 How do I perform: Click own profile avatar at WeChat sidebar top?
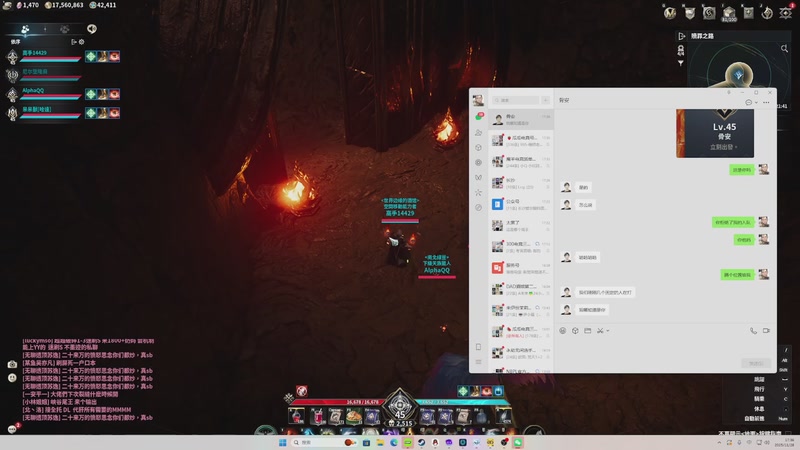click(x=478, y=100)
